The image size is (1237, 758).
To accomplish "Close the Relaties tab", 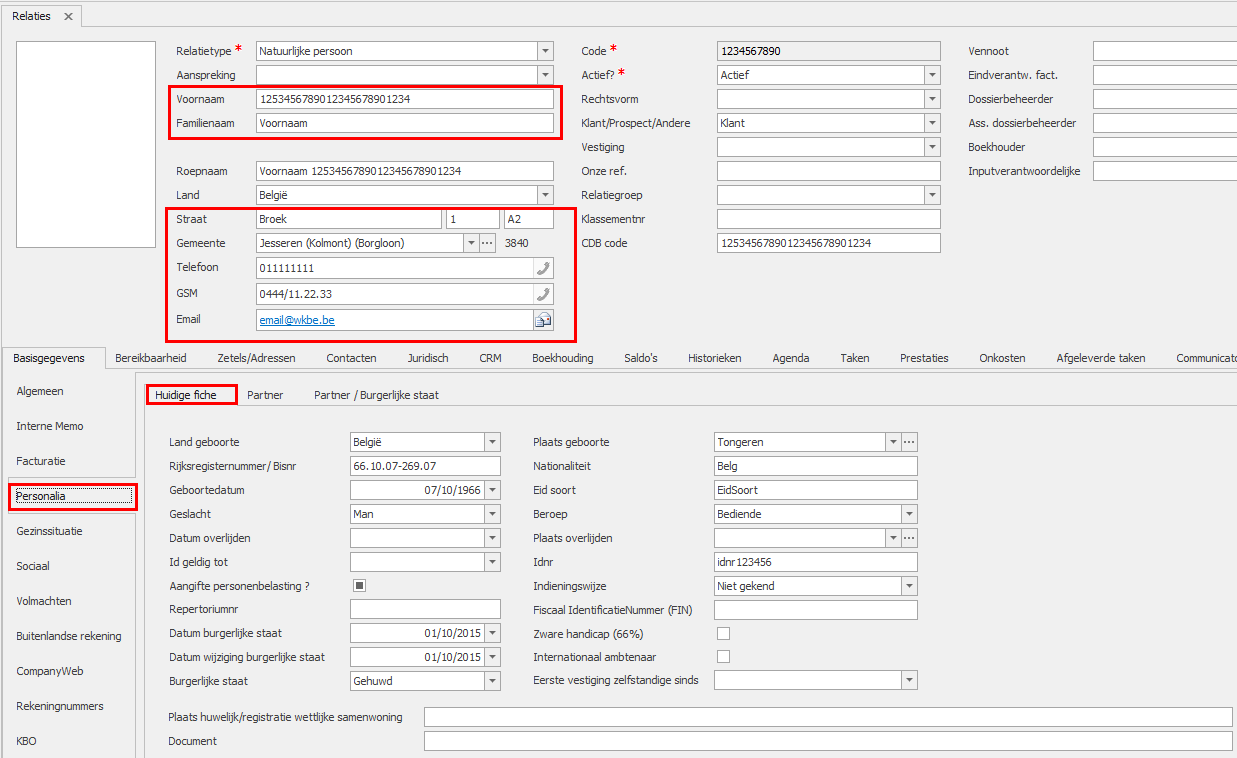I will pos(68,17).
